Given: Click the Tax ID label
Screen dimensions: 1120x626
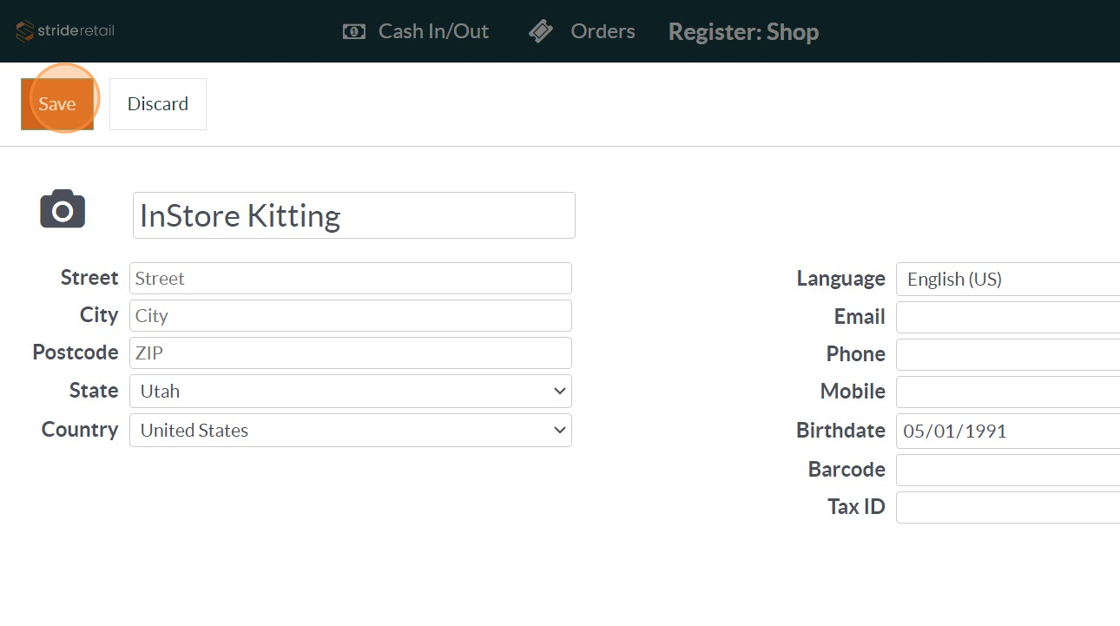Looking at the screenshot, I should click(x=856, y=506).
